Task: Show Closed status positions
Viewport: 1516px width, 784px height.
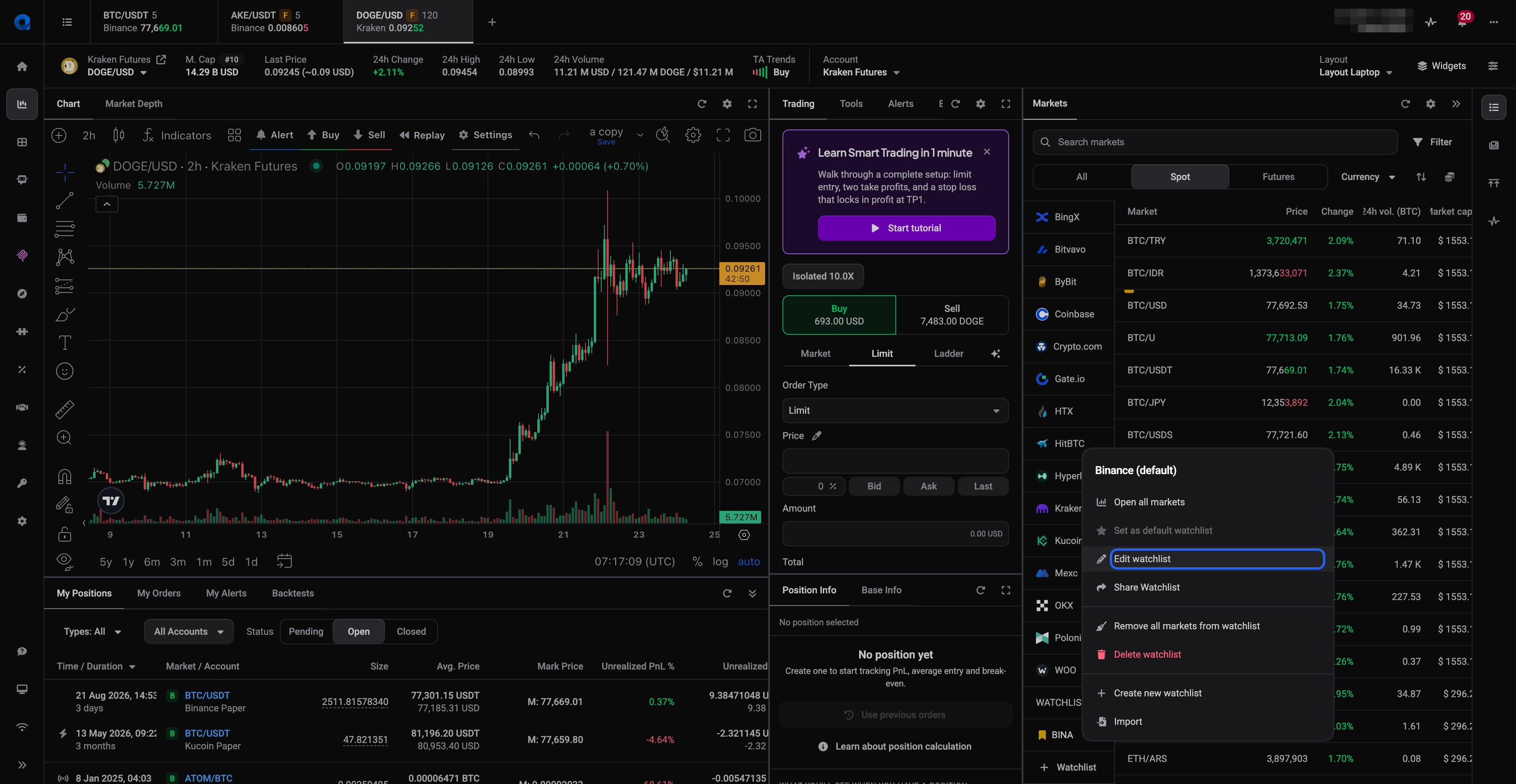Action: point(411,632)
